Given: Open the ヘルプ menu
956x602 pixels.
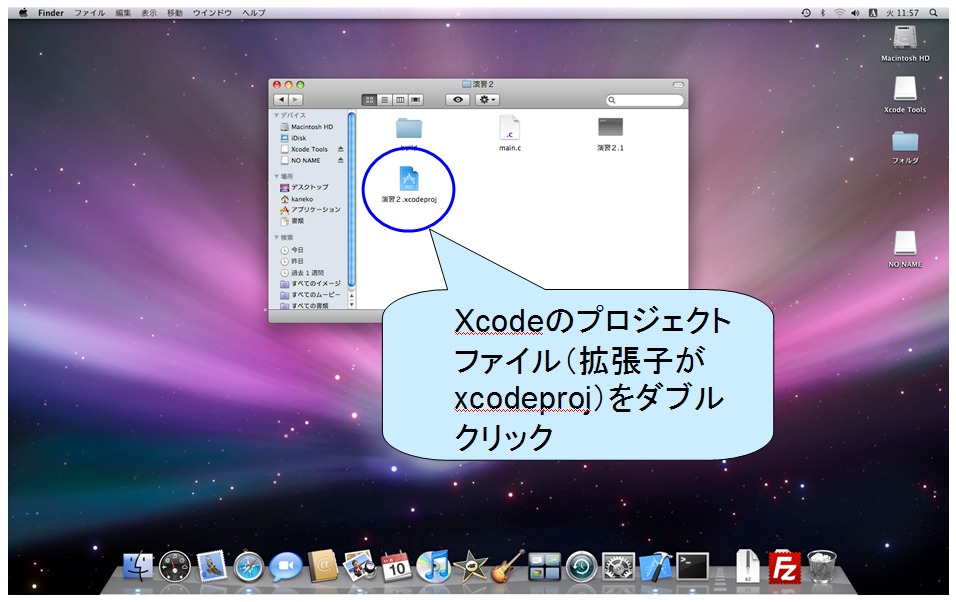Looking at the screenshot, I should point(254,13).
